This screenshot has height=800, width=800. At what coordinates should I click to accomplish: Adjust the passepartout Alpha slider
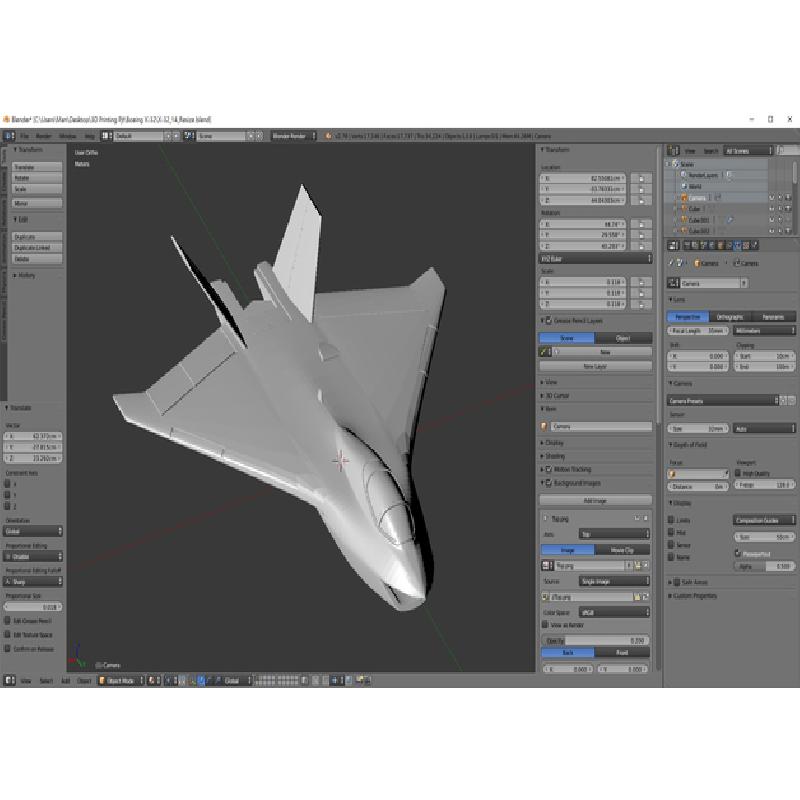764,566
